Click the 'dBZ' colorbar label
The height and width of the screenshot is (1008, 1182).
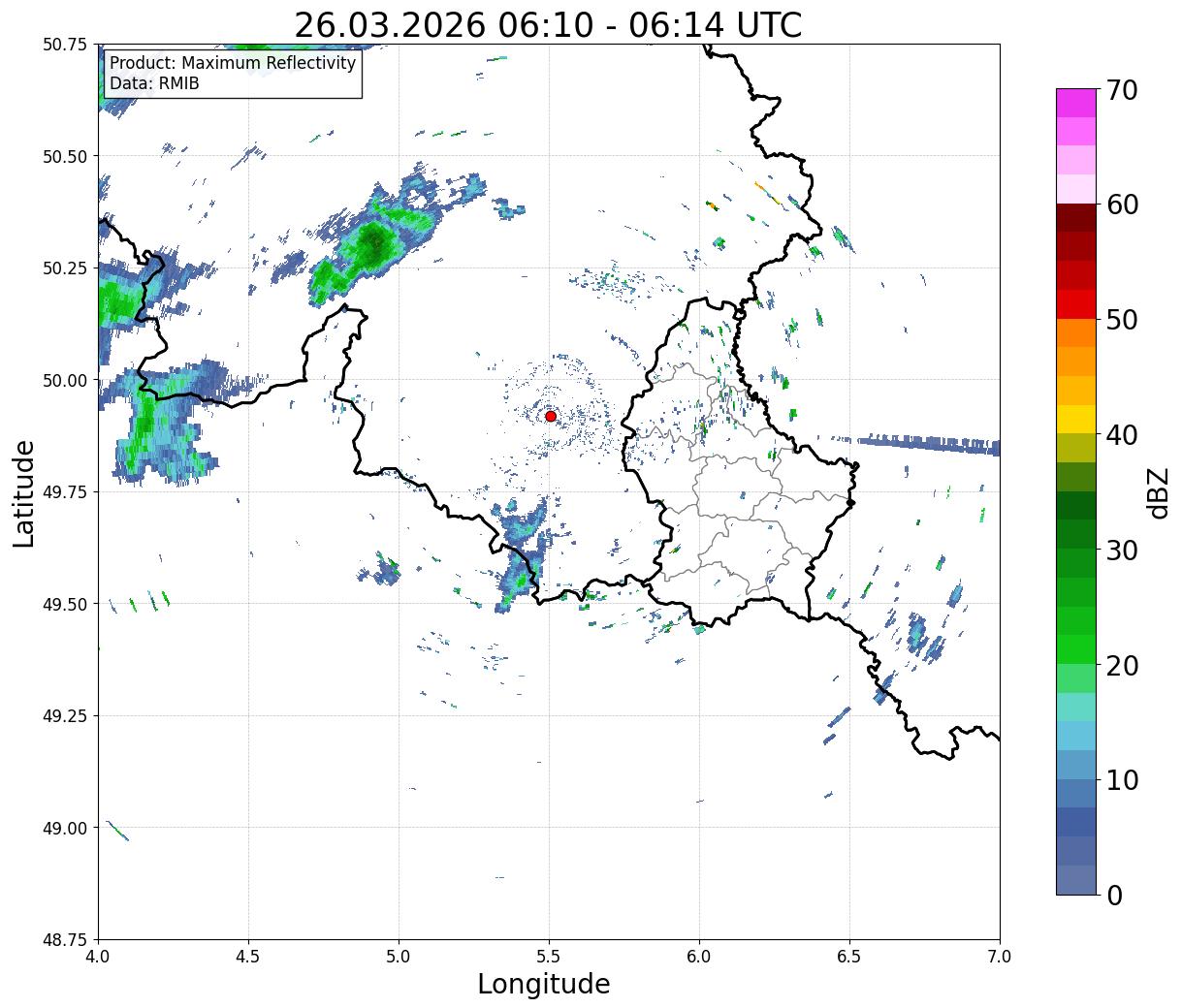(x=1158, y=492)
